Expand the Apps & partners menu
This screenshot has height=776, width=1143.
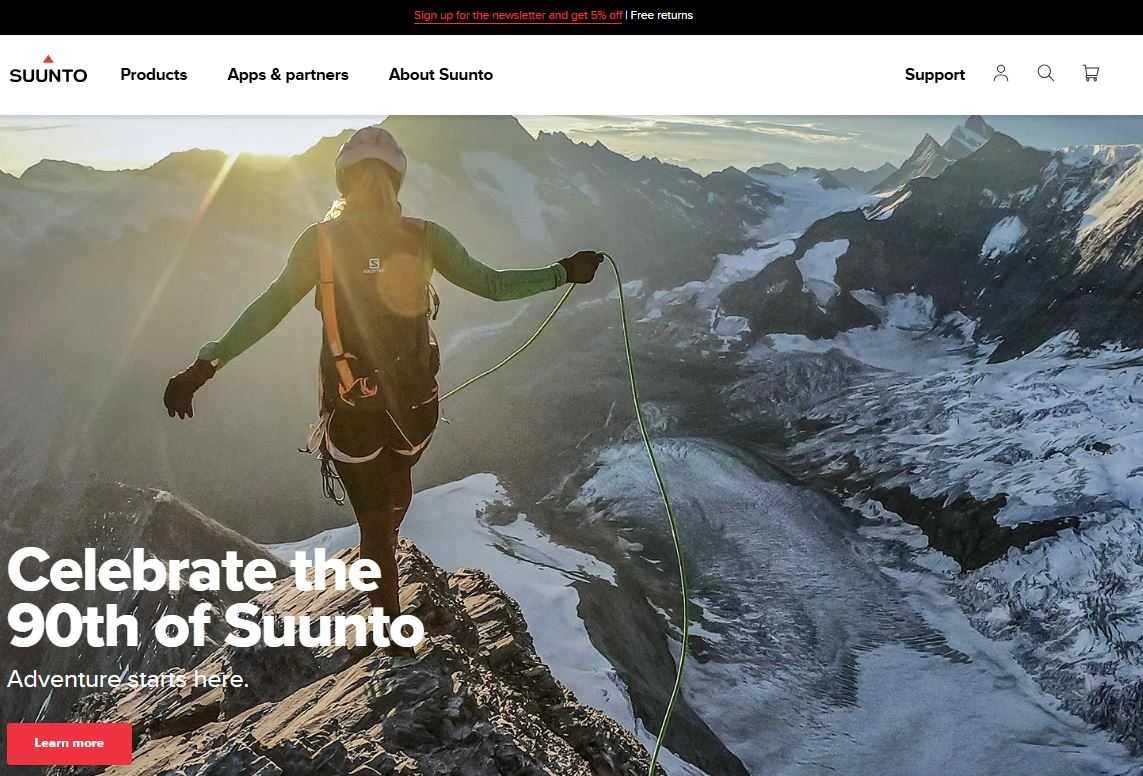288,74
